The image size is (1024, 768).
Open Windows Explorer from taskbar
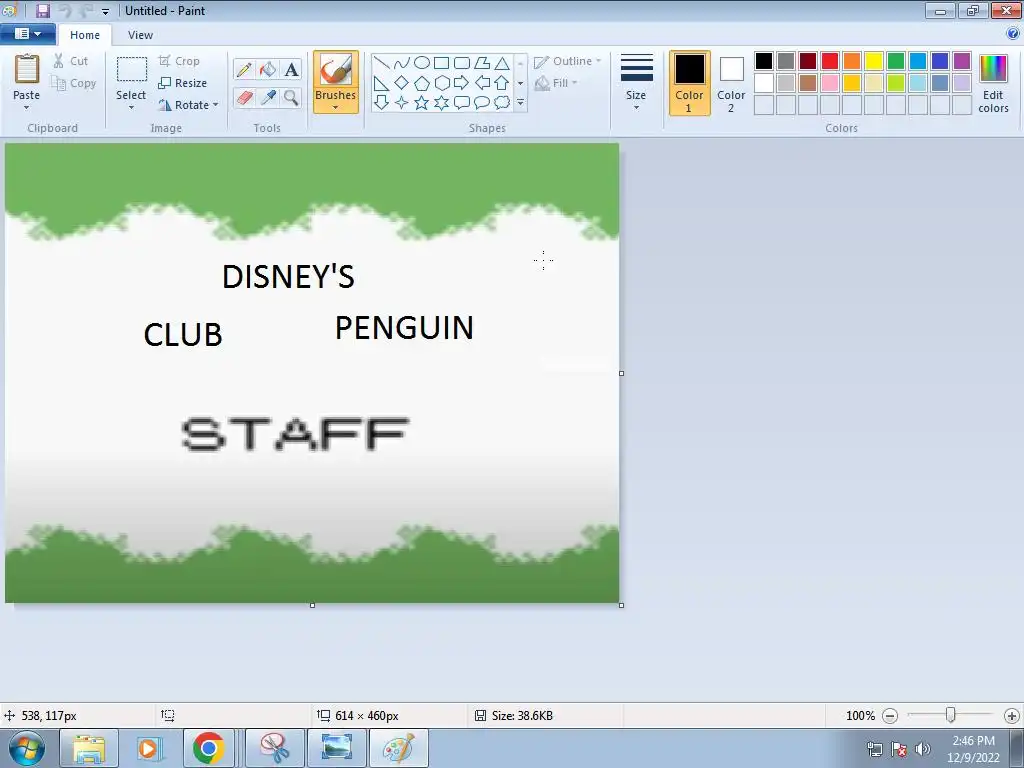[x=89, y=748]
